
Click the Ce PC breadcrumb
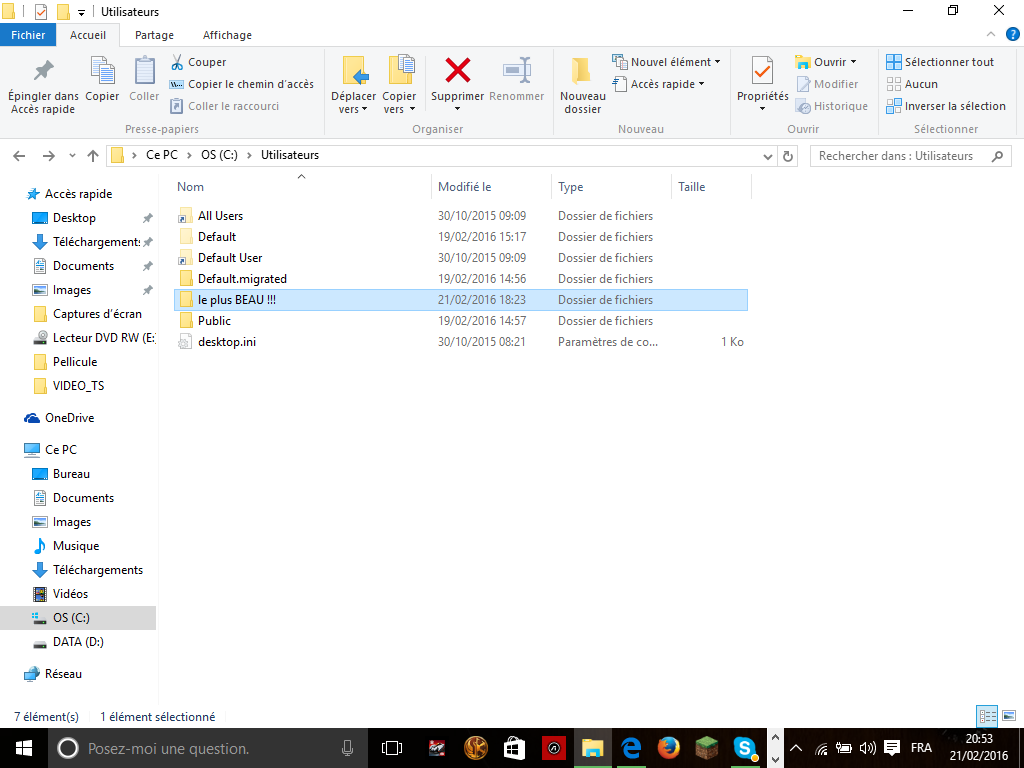(162, 155)
